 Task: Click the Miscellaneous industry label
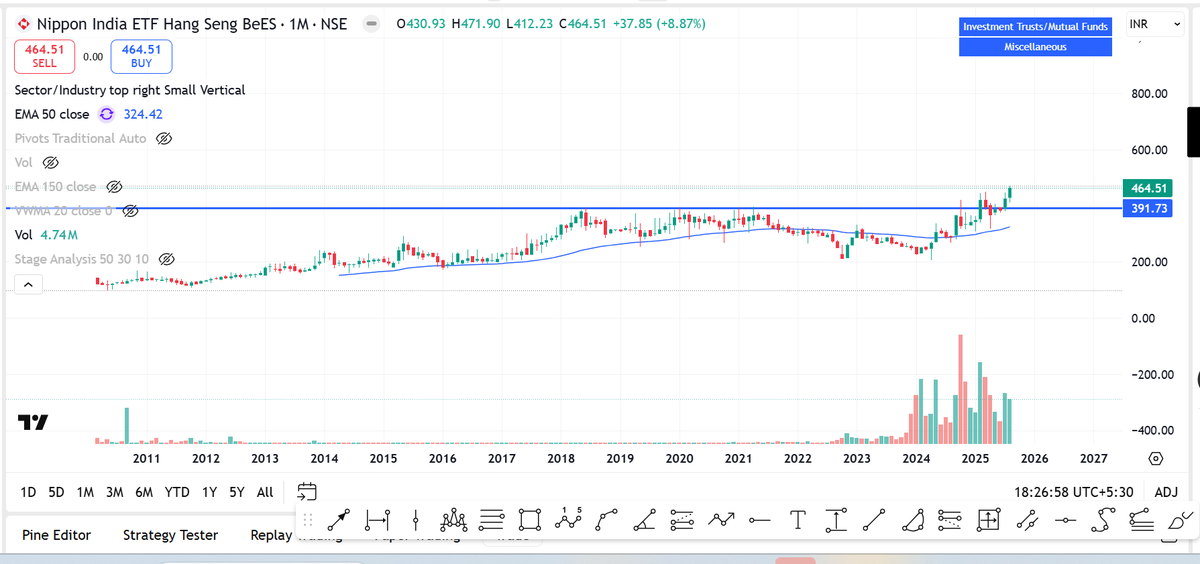[x=1036, y=47]
